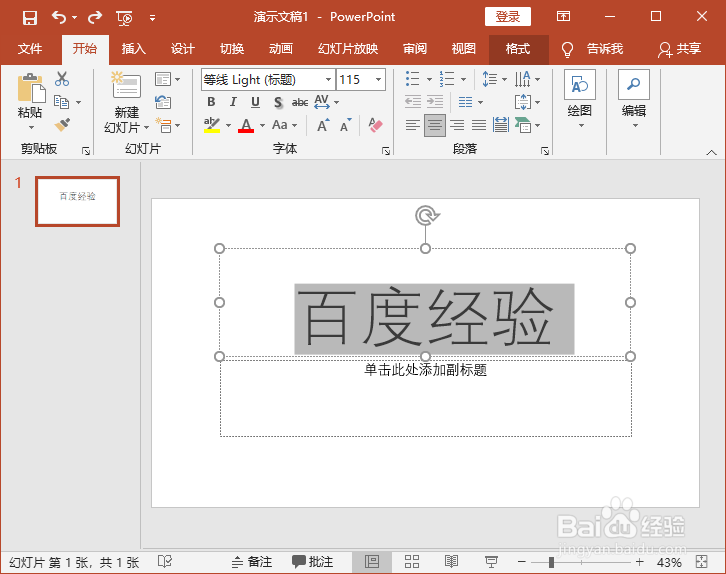Open align text vertical options

527,102
